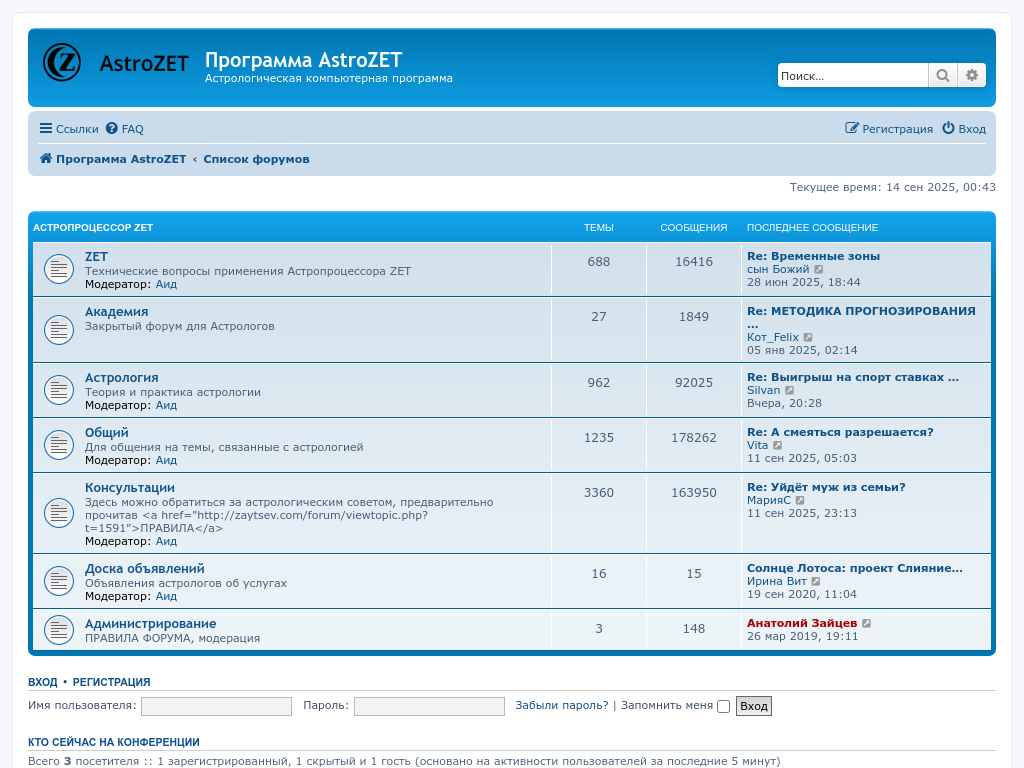This screenshot has height=768, width=1024.
Task: View latest post icon beside Анатолий Зайцев
Action: [x=867, y=624]
